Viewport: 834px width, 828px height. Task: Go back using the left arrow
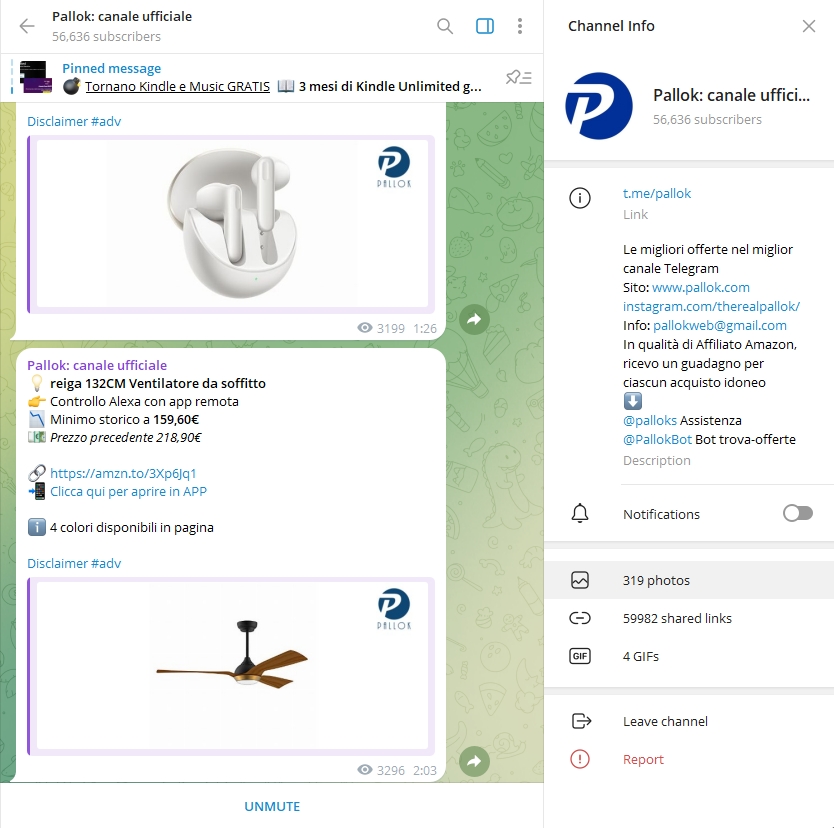(27, 26)
